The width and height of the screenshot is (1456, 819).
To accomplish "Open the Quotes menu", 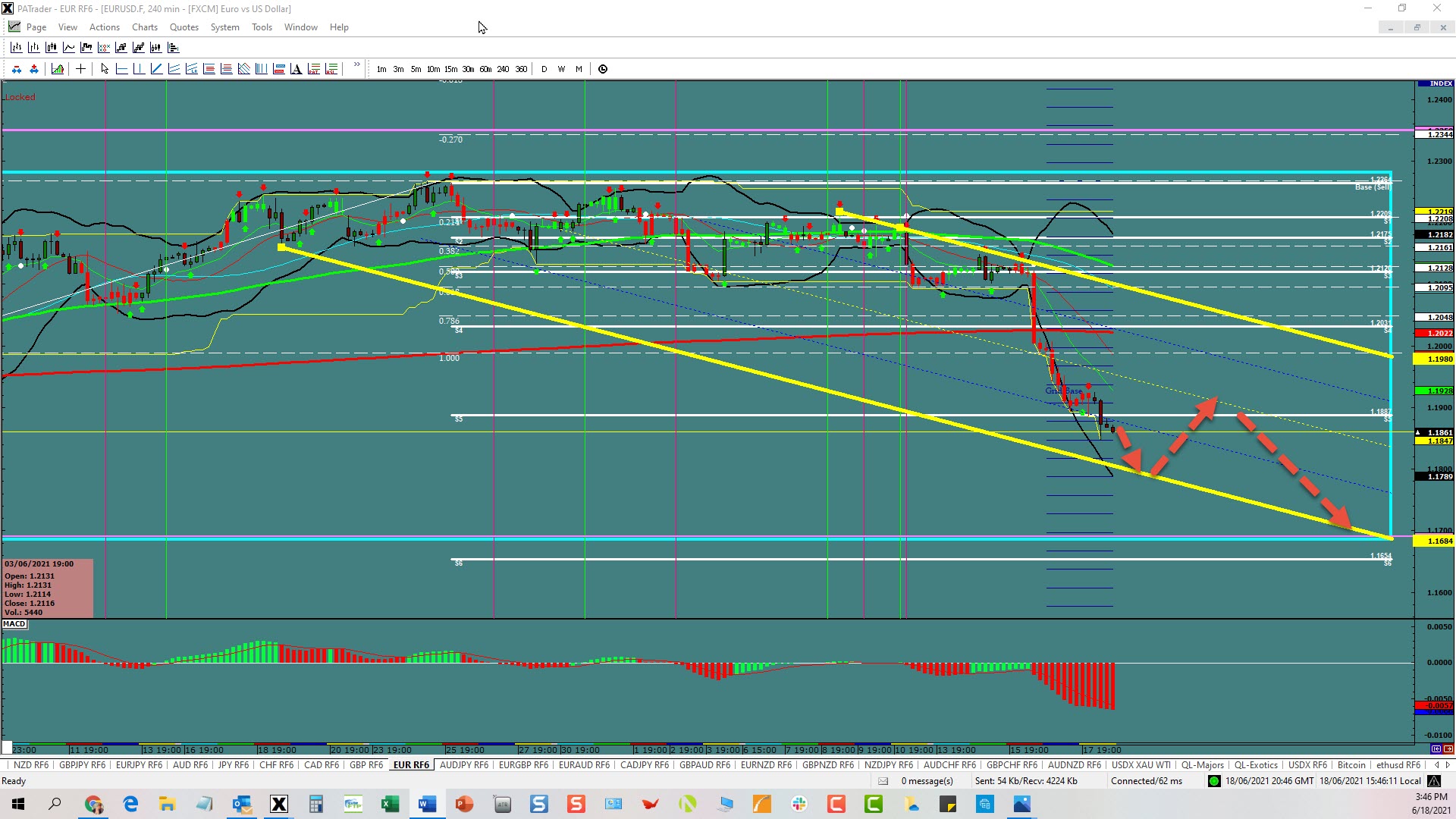I will click(184, 27).
